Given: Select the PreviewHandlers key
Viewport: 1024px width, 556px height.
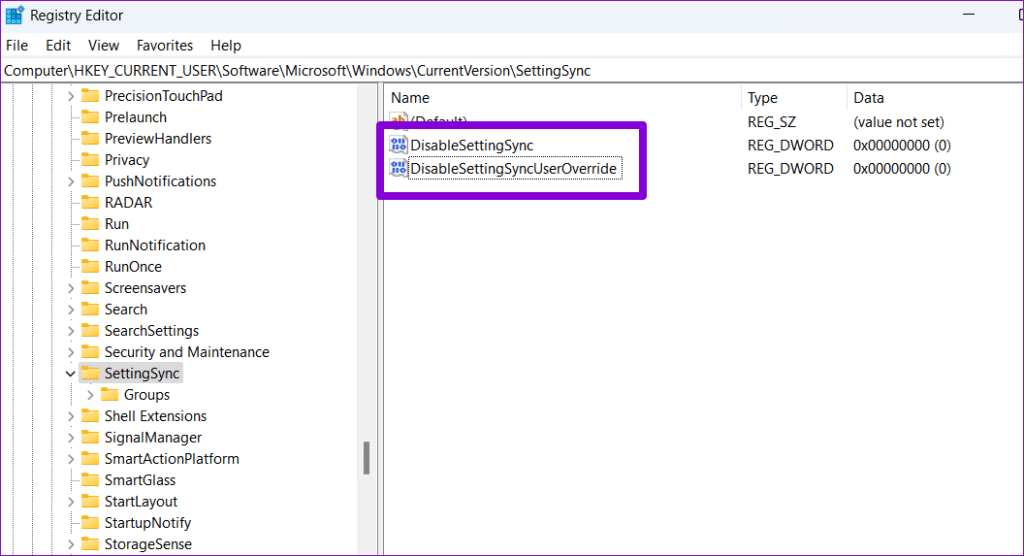Looking at the screenshot, I should tap(158, 139).
